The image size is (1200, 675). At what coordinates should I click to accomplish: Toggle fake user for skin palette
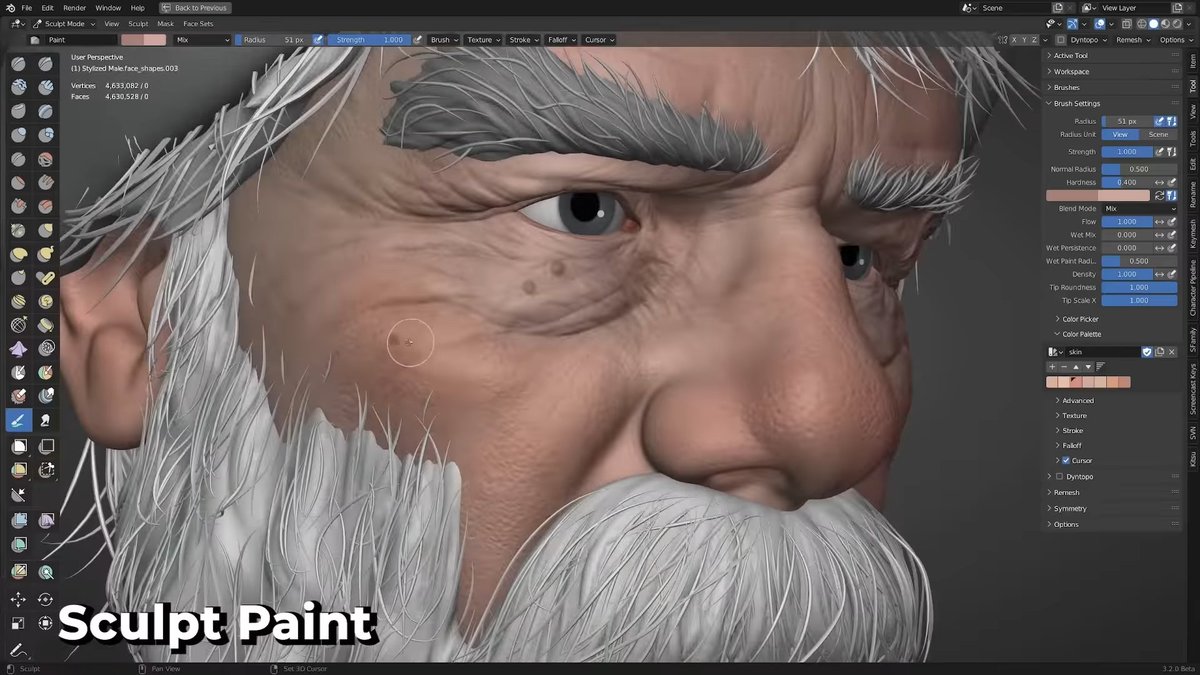click(x=1147, y=352)
